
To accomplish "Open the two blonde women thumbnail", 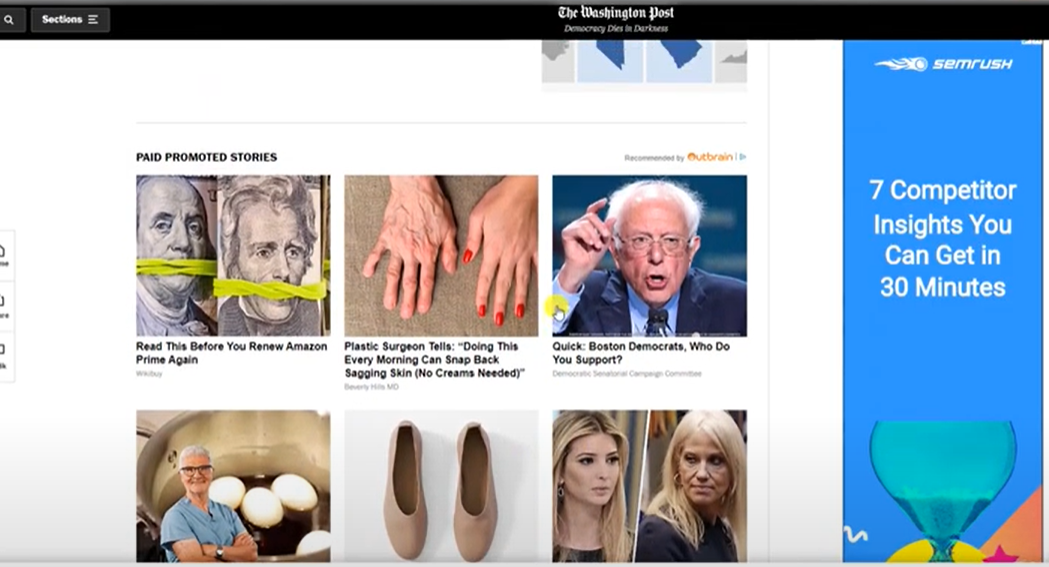I will 650,486.
